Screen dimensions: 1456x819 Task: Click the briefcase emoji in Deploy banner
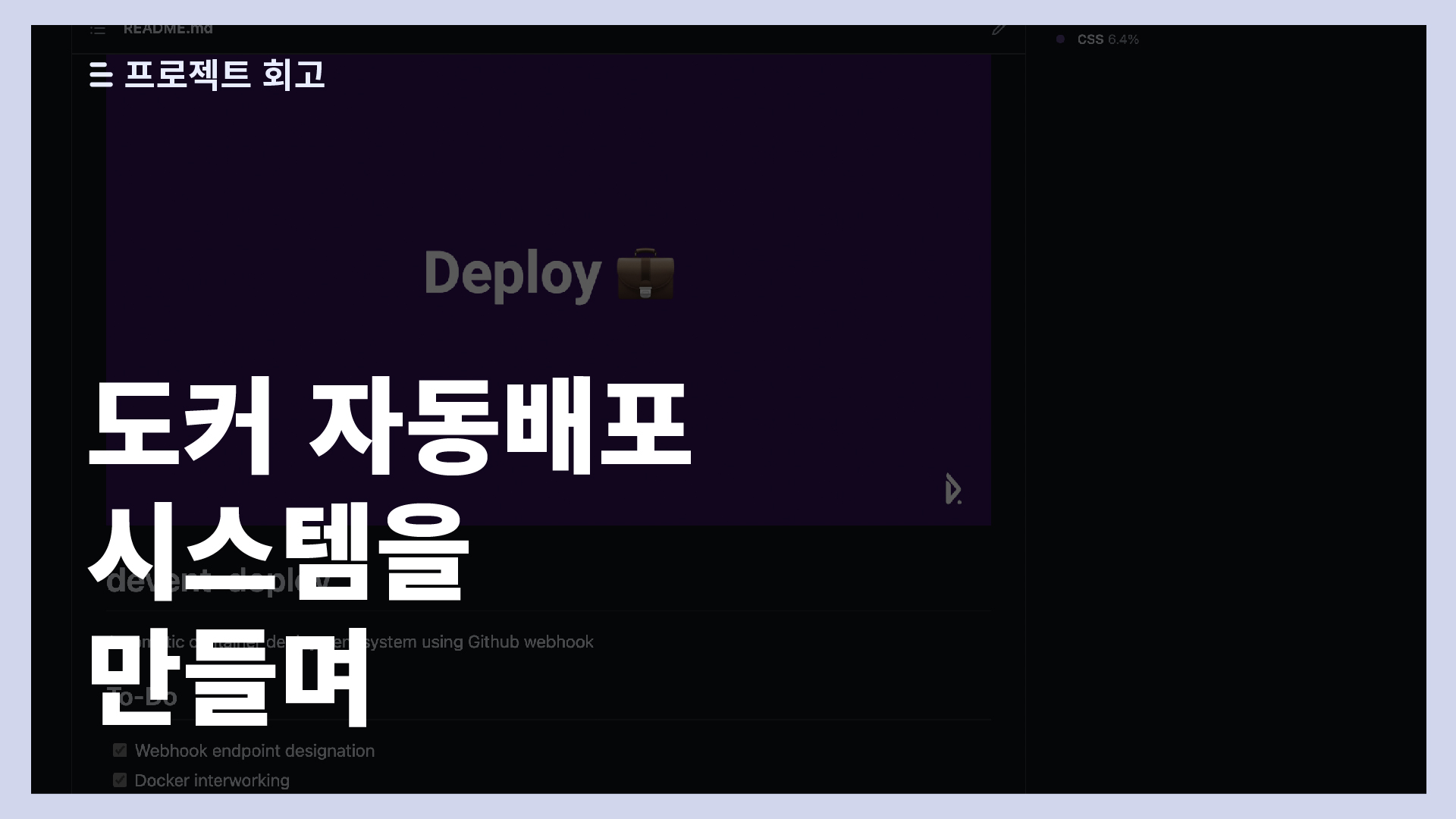click(x=645, y=274)
